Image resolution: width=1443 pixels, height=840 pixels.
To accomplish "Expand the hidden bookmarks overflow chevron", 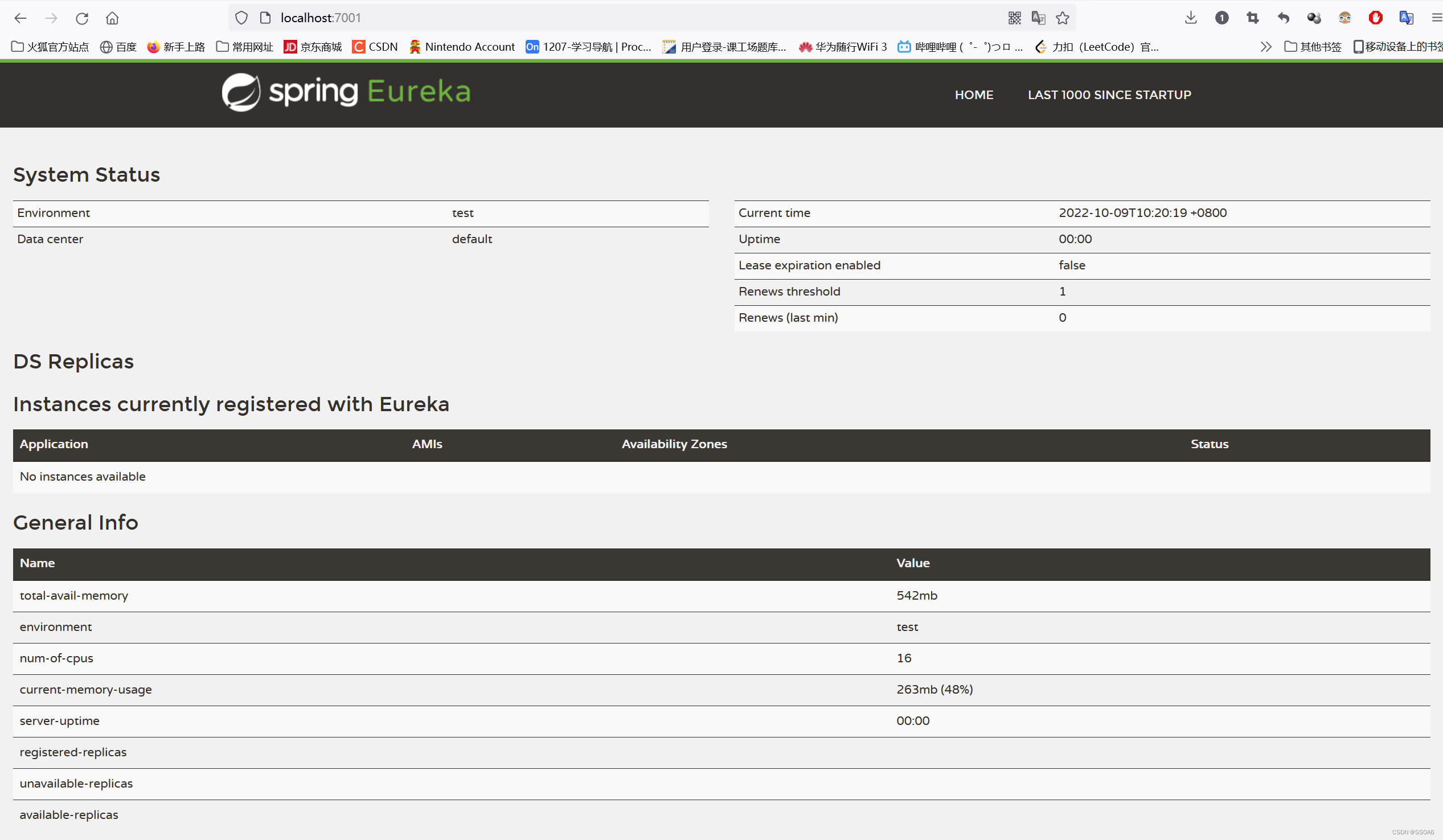I will 1265,47.
